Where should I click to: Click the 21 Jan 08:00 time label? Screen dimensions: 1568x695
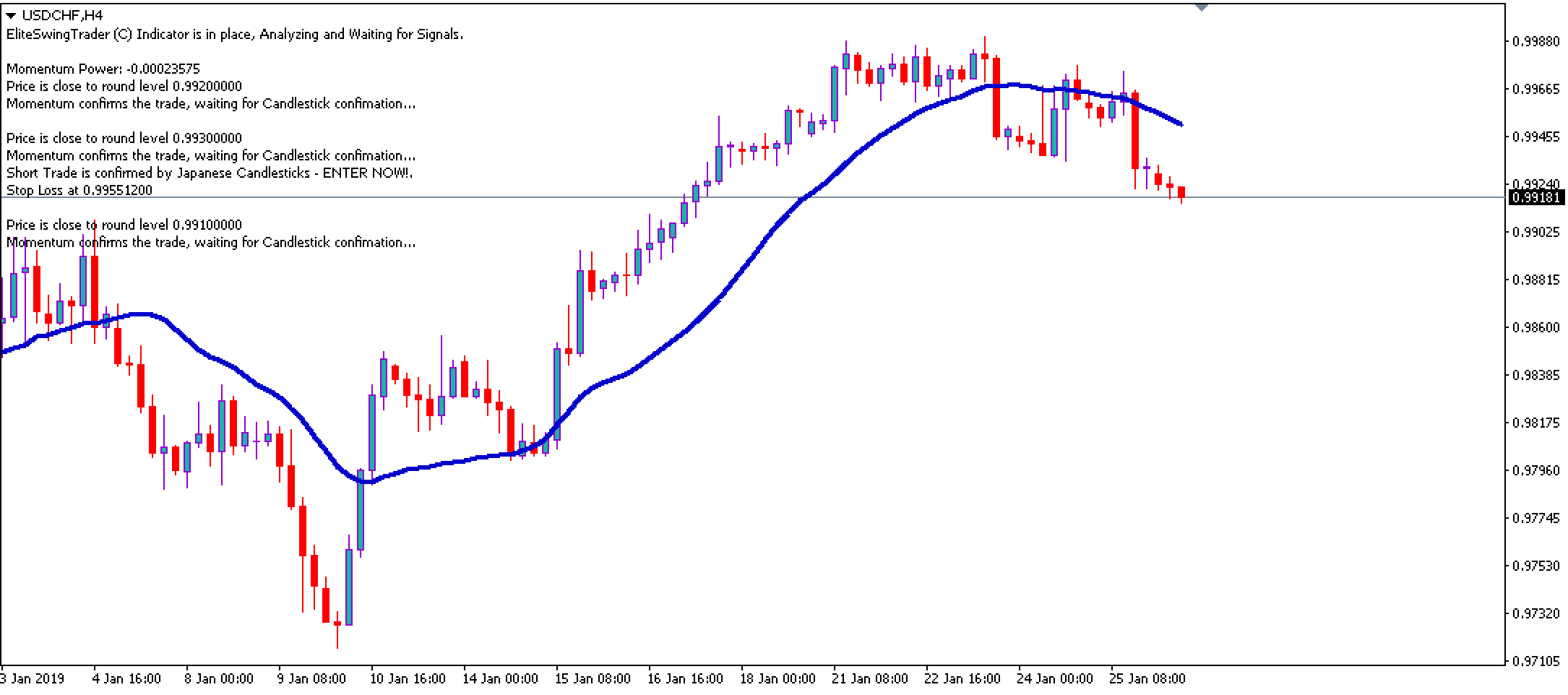click(870, 679)
